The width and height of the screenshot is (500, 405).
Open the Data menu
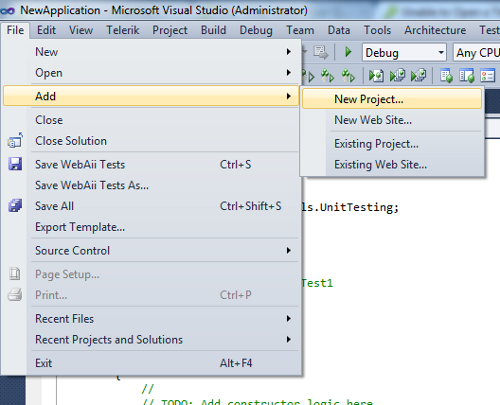coord(339,30)
